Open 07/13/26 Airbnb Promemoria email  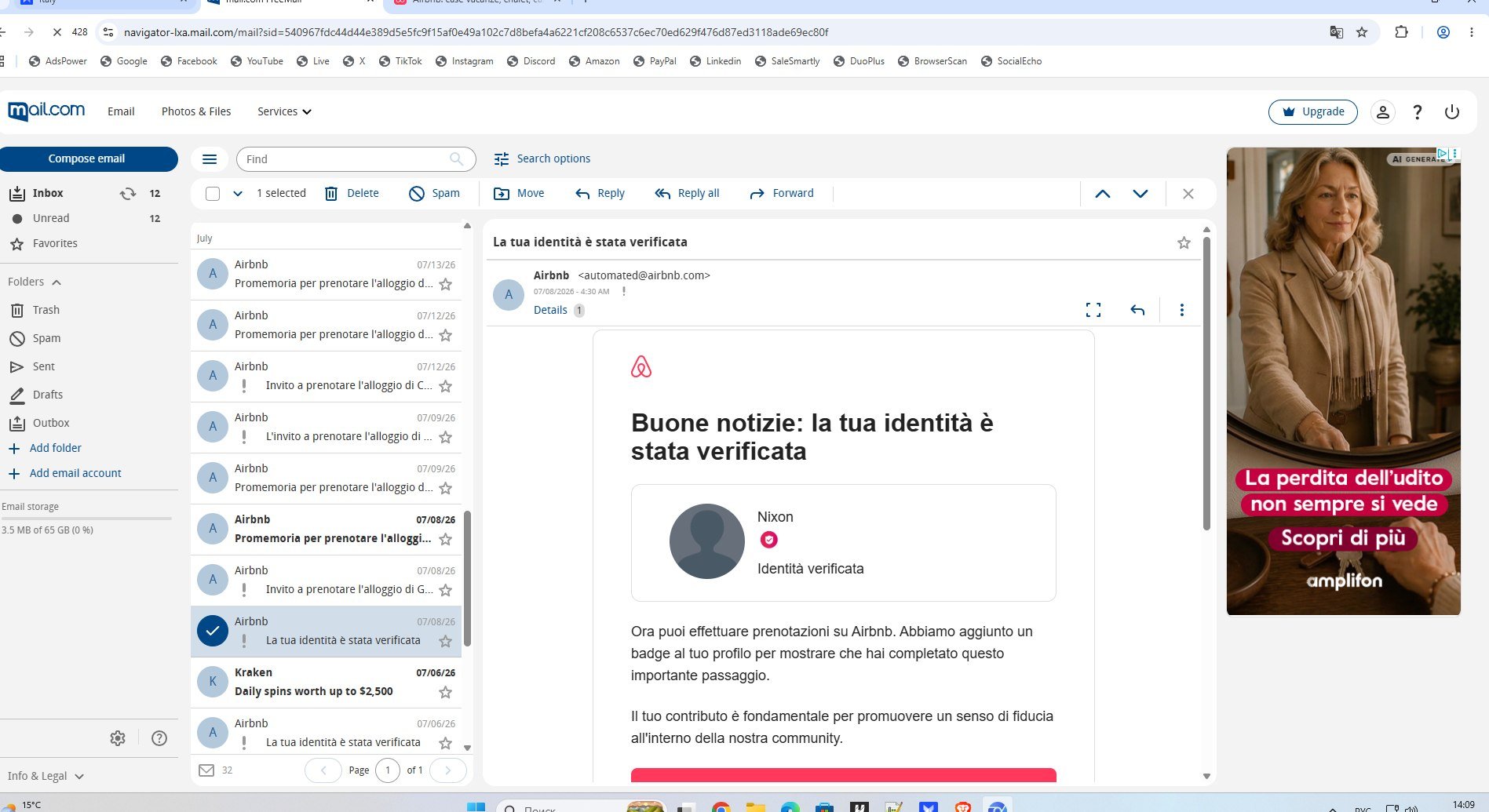(326, 275)
